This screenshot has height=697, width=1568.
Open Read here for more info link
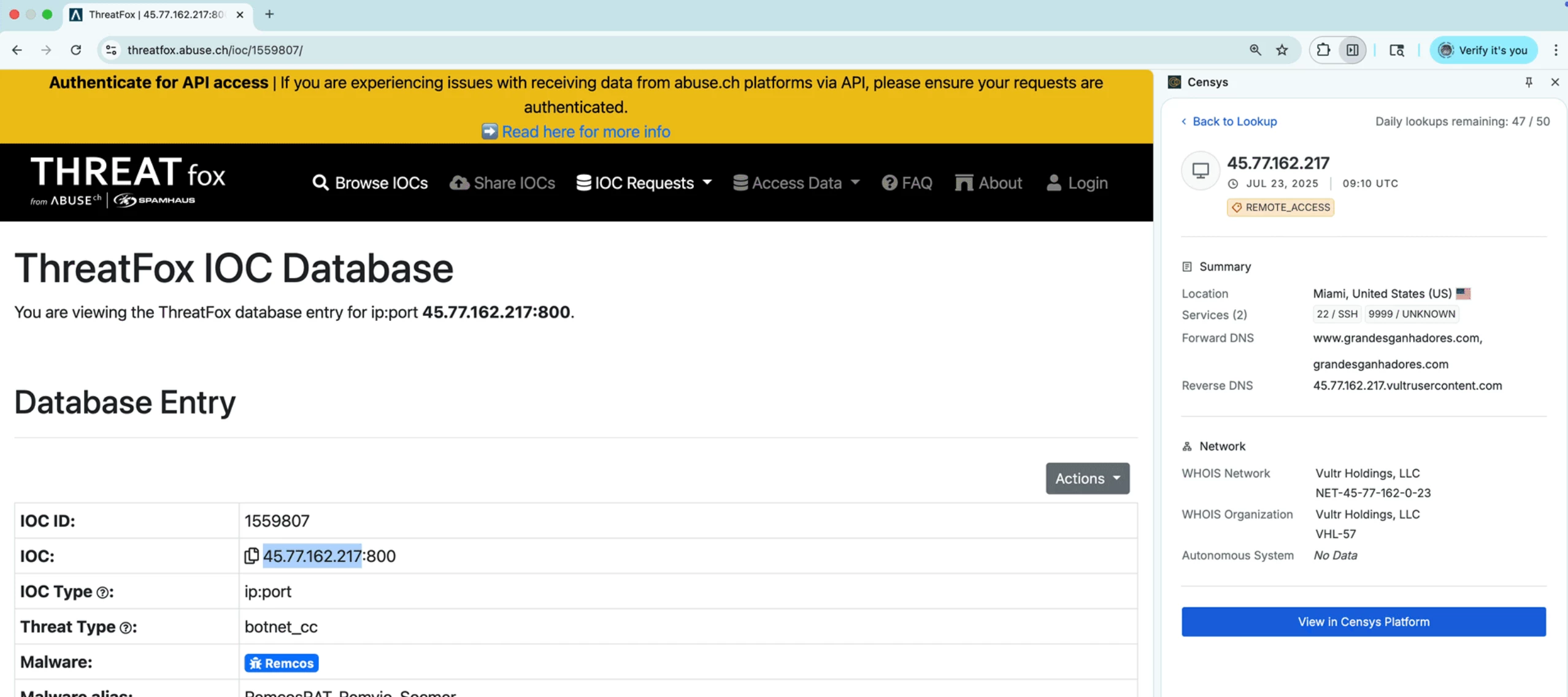(x=585, y=132)
